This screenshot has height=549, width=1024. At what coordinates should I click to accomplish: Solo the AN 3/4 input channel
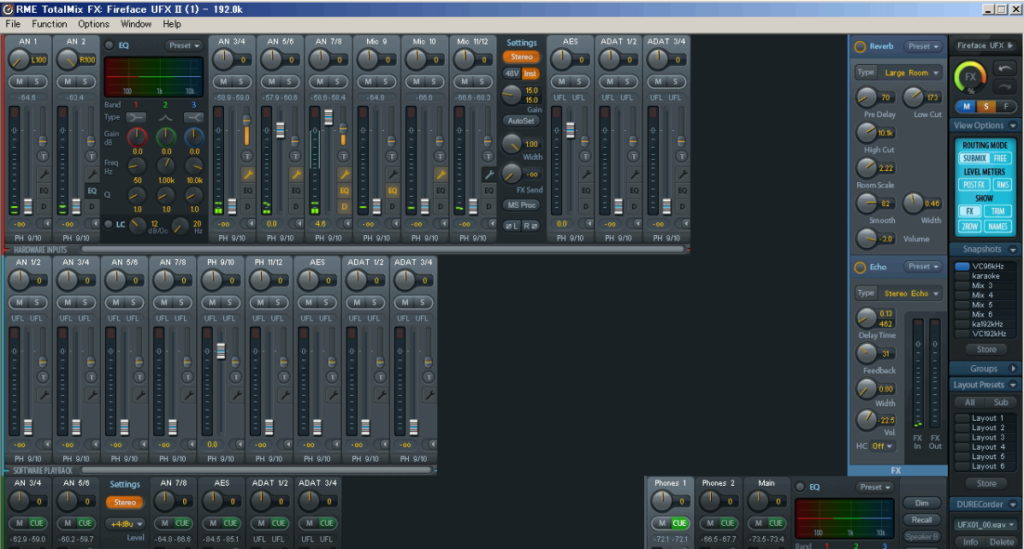click(240, 82)
